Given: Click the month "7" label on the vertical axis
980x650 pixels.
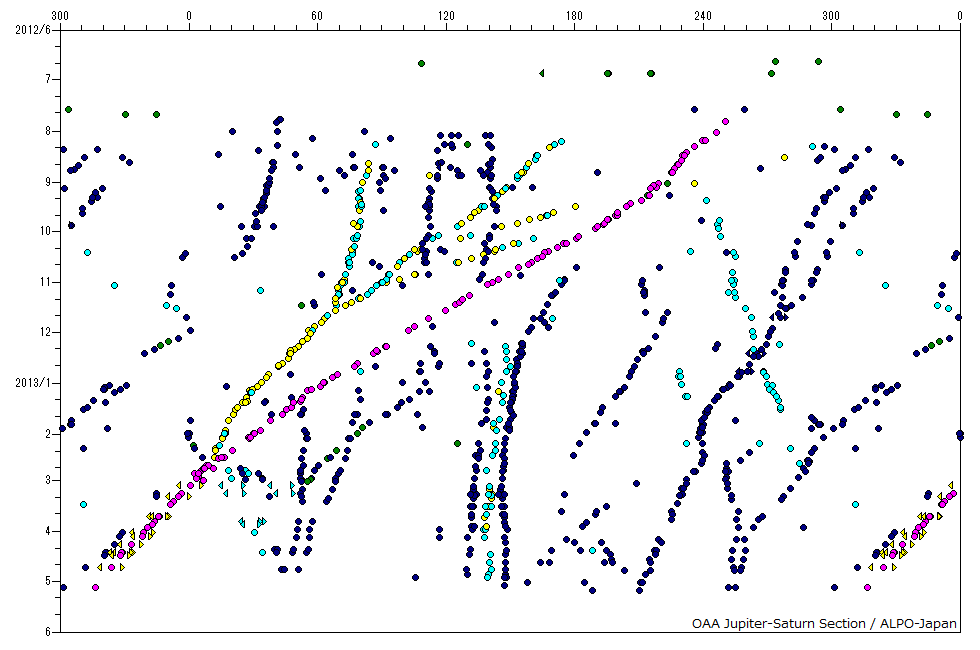Looking at the screenshot, I should [x=48, y=79].
